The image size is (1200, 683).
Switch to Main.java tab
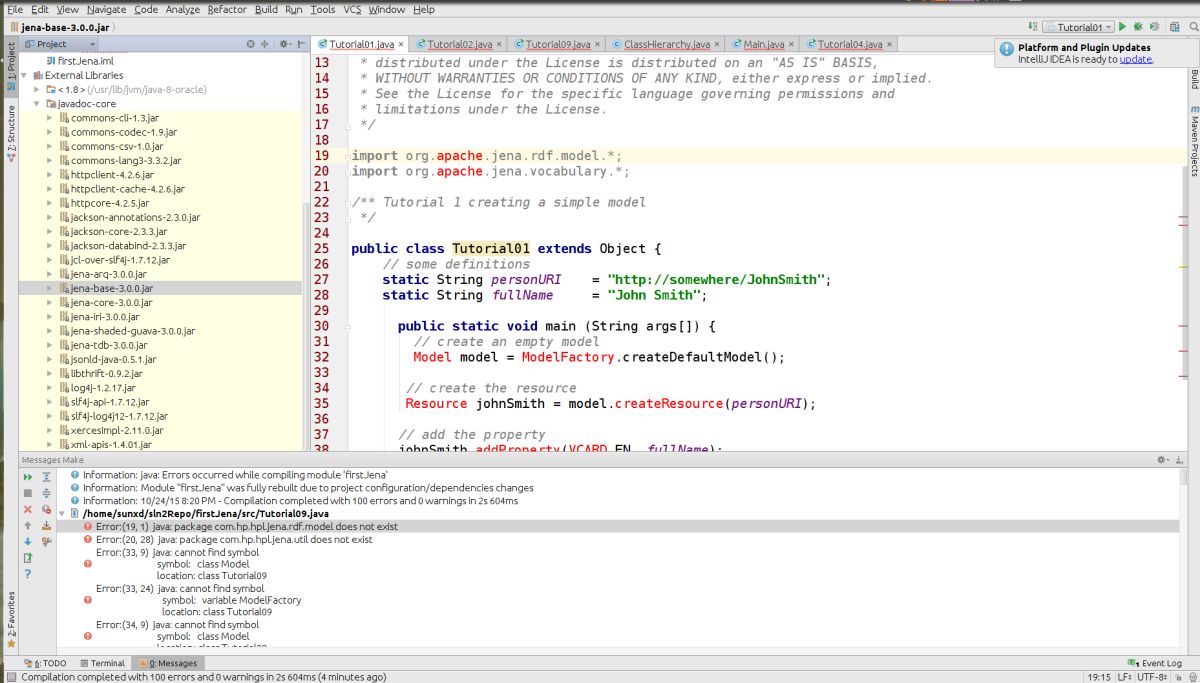(763, 44)
